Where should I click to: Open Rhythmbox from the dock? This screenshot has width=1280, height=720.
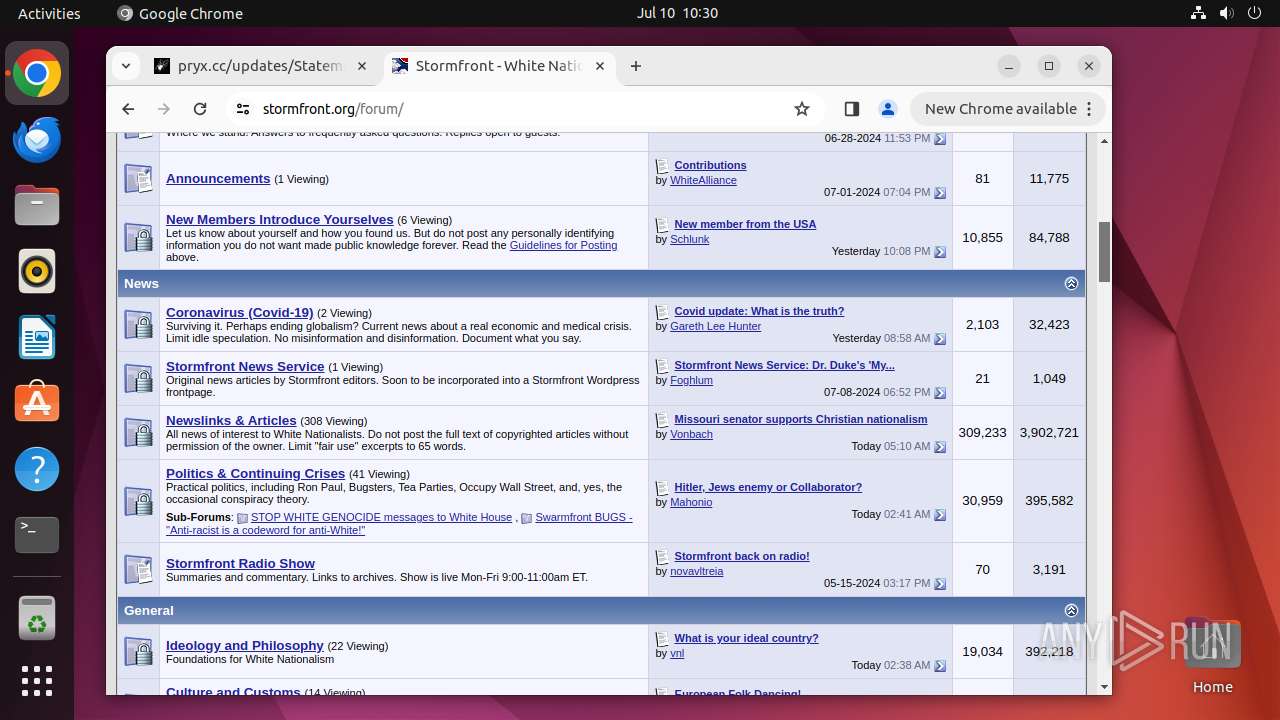click(x=37, y=271)
